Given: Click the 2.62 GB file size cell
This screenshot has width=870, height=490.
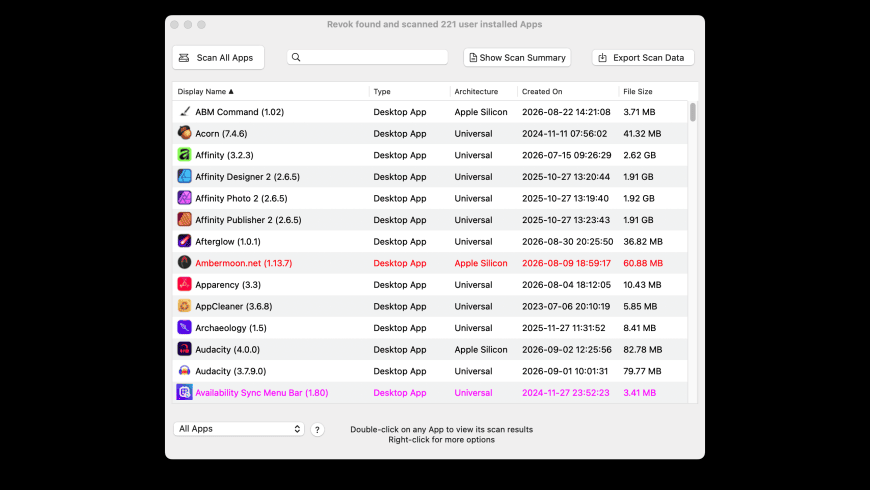Looking at the screenshot, I should (639, 155).
